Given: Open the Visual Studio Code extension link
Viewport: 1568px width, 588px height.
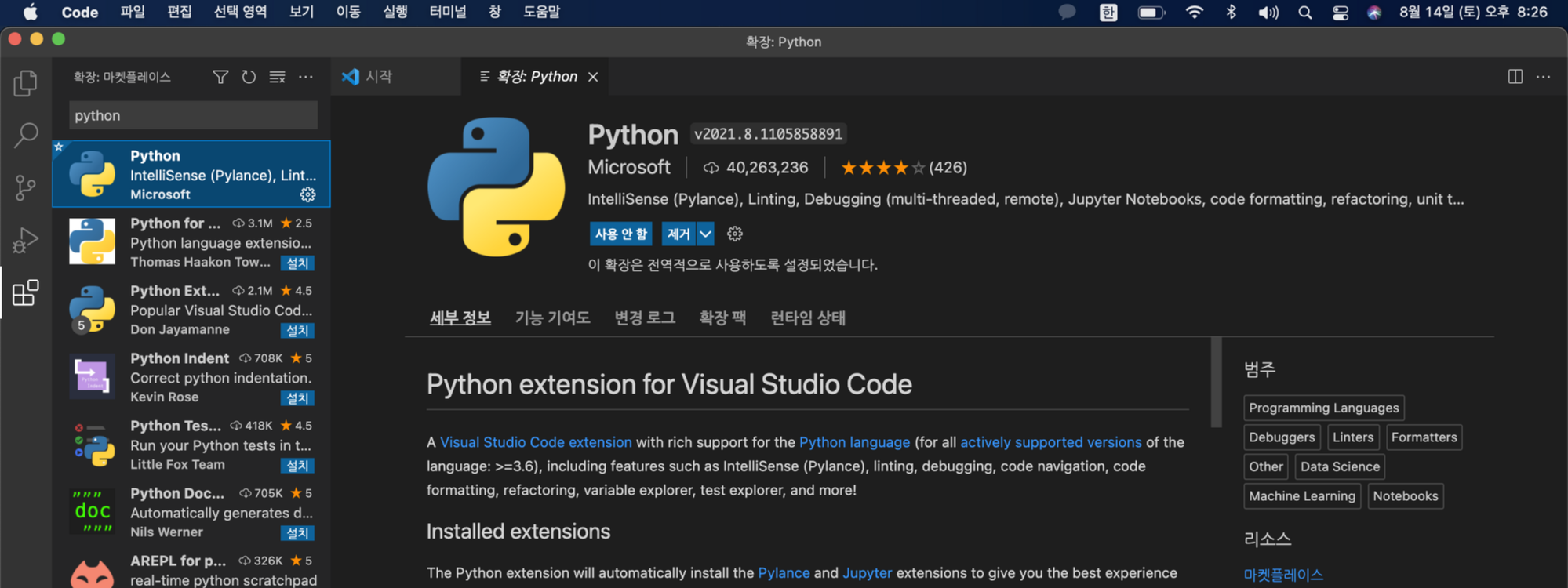Looking at the screenshot, I should (x=536, y=442).
